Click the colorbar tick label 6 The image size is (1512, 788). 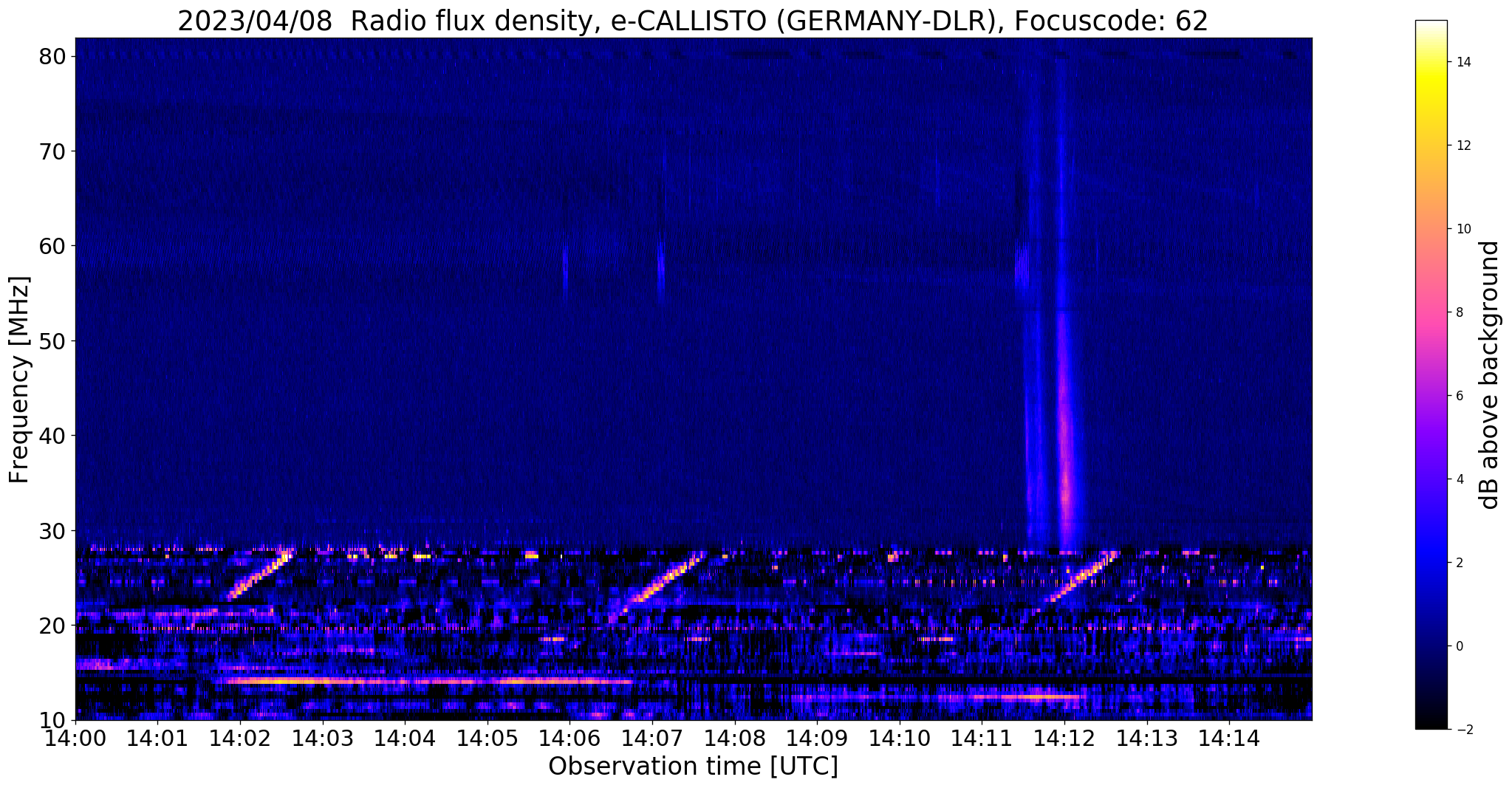coord(1459,396)
